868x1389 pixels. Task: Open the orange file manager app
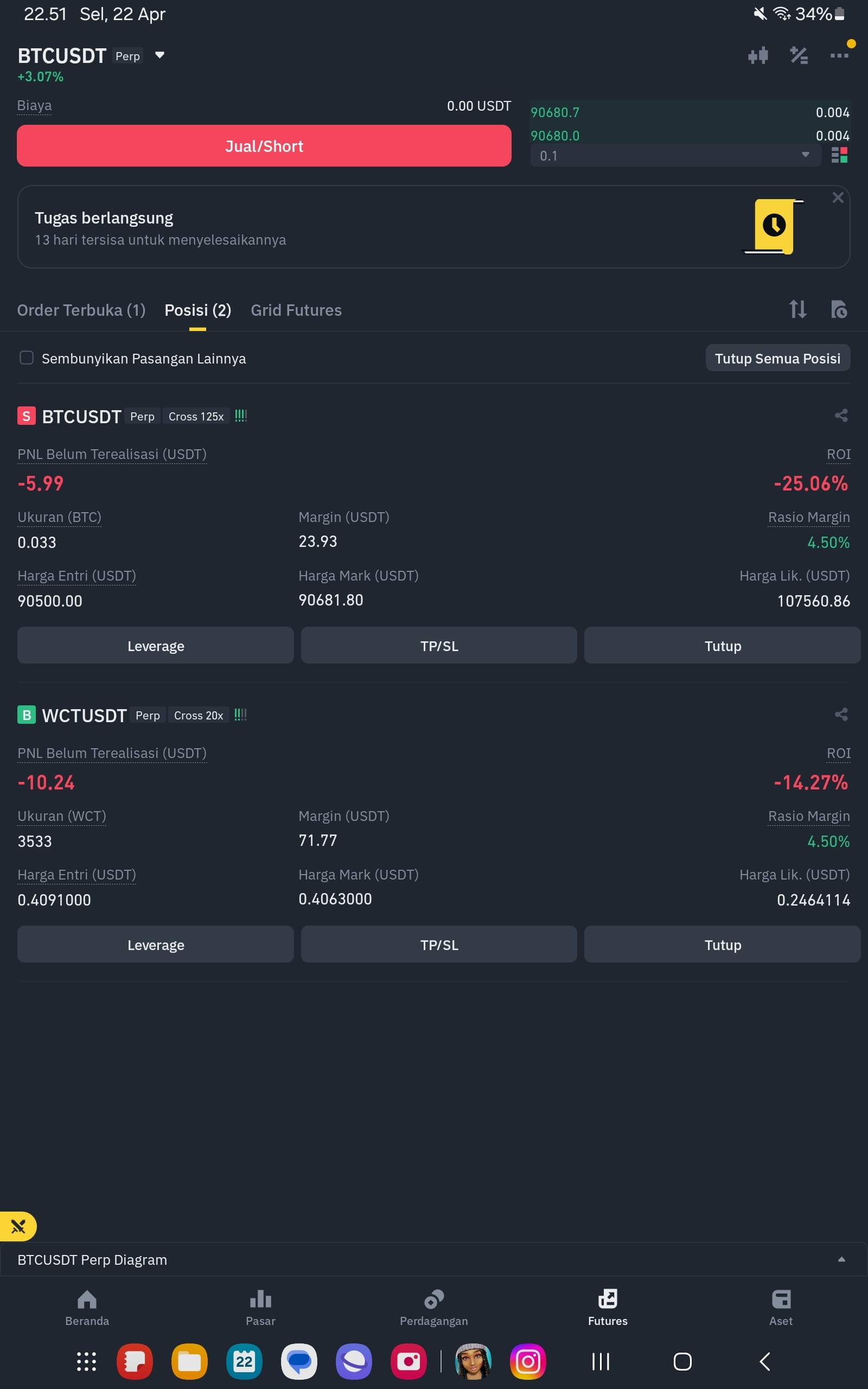[189, 1361]
